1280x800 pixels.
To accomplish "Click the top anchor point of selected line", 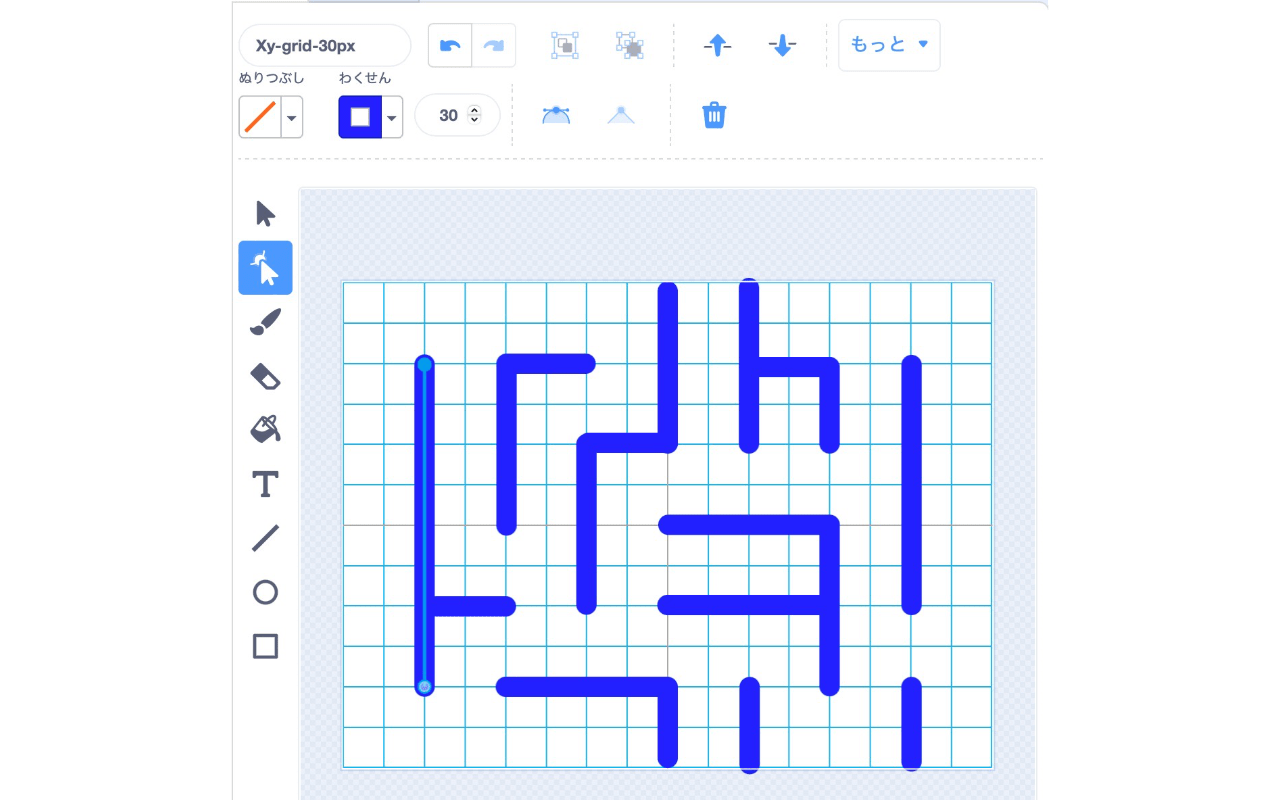I will click(424, 364).
